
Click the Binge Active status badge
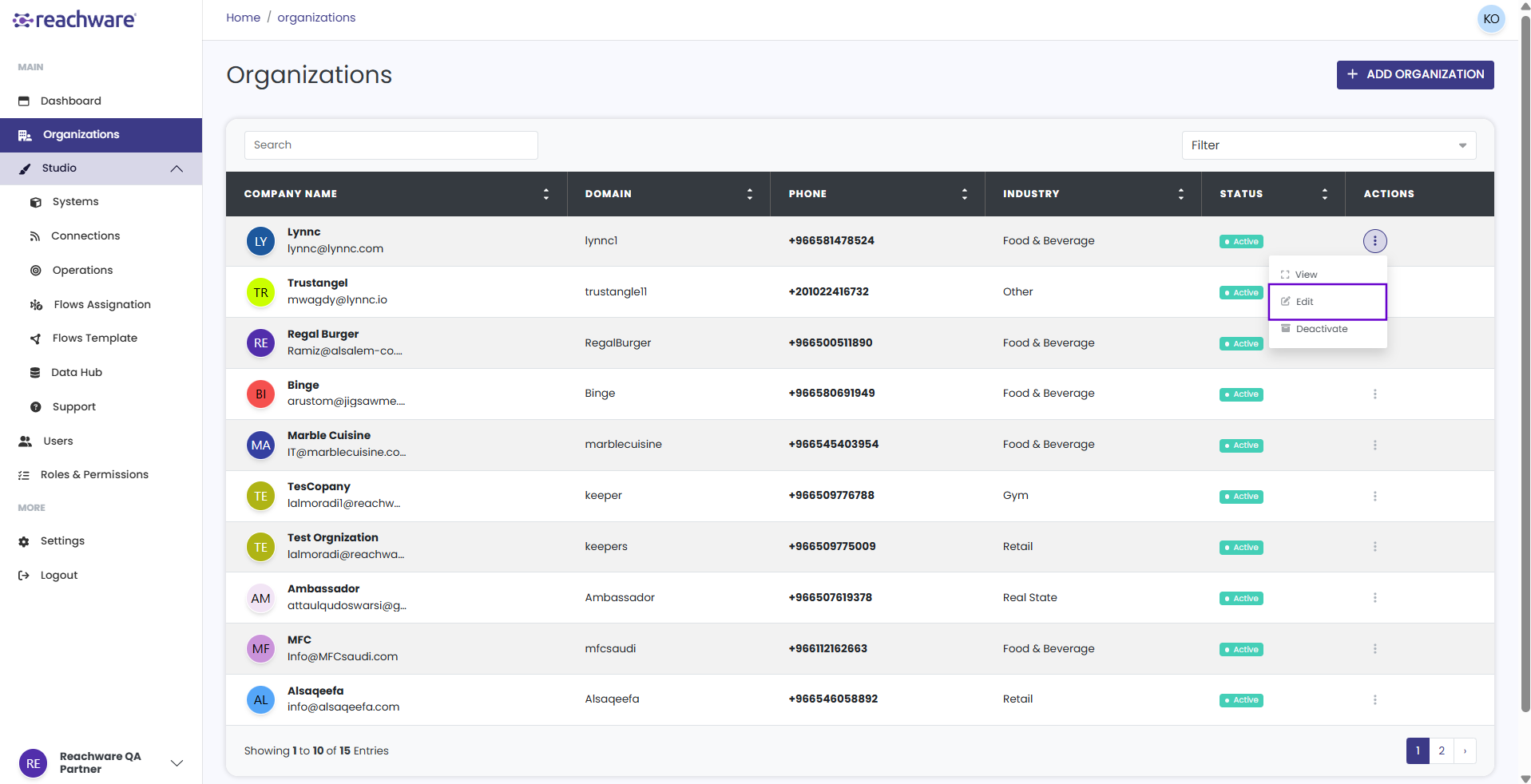point(1241,394)
